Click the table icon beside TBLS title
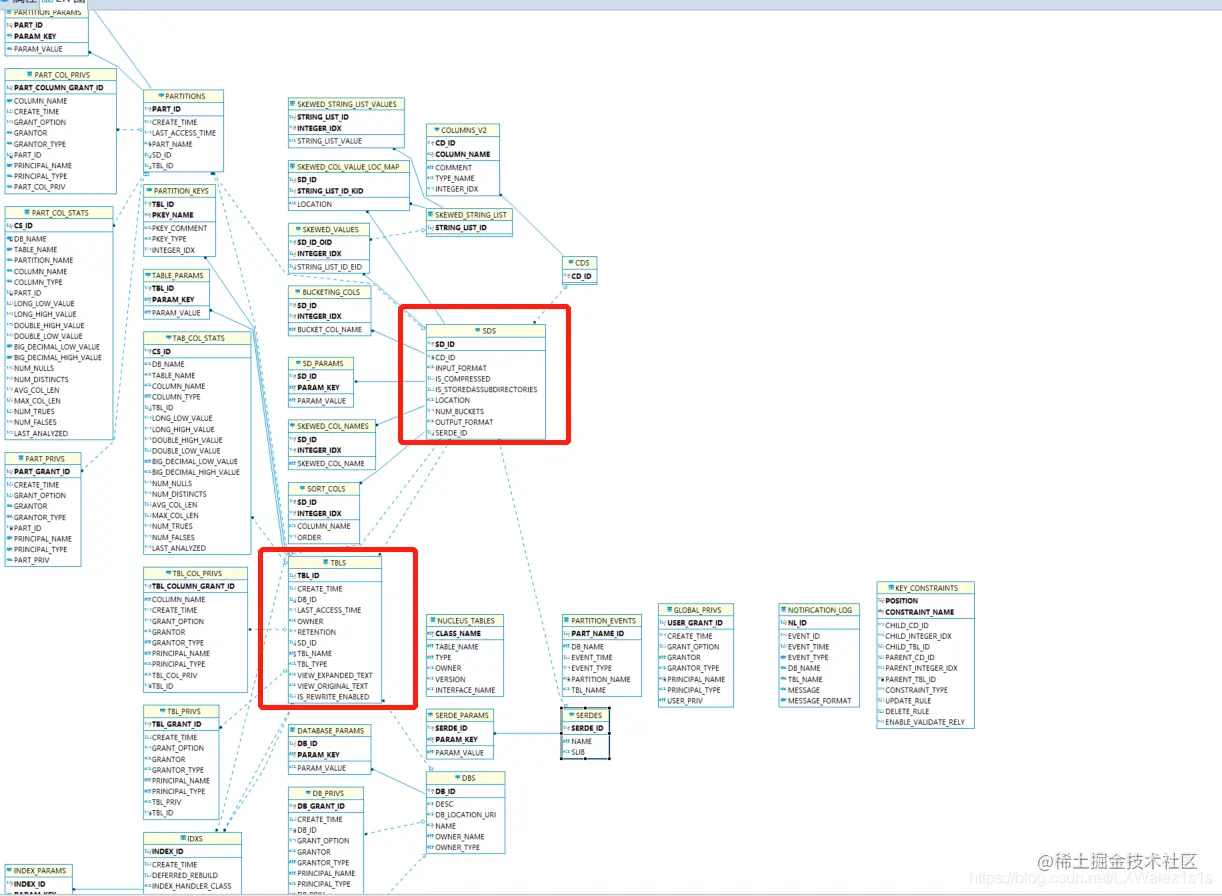This screenshot has height=896, width=1222. [325, 563]
